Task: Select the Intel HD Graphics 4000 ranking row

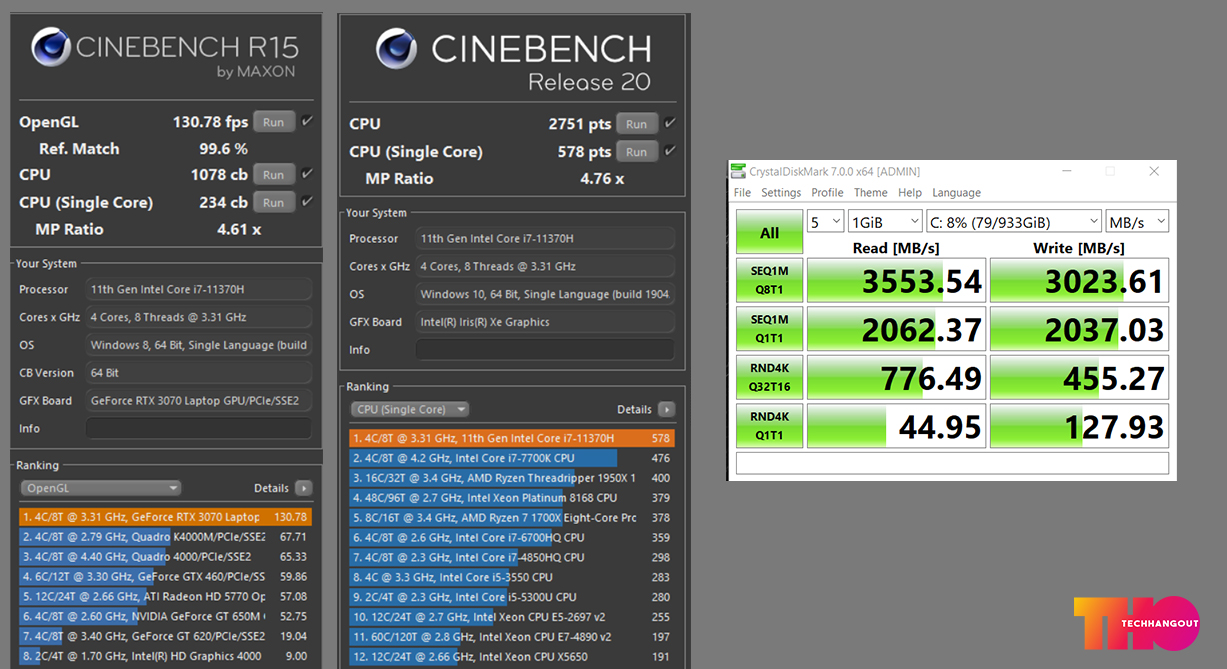Action: pyautogui.click(x=166, y=656)
